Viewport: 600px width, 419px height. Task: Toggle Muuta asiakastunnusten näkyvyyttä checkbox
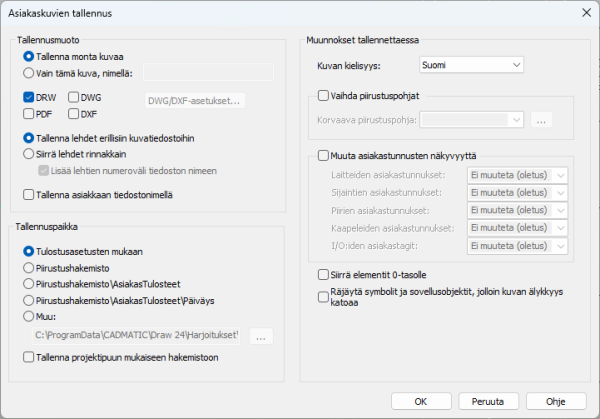322,155
